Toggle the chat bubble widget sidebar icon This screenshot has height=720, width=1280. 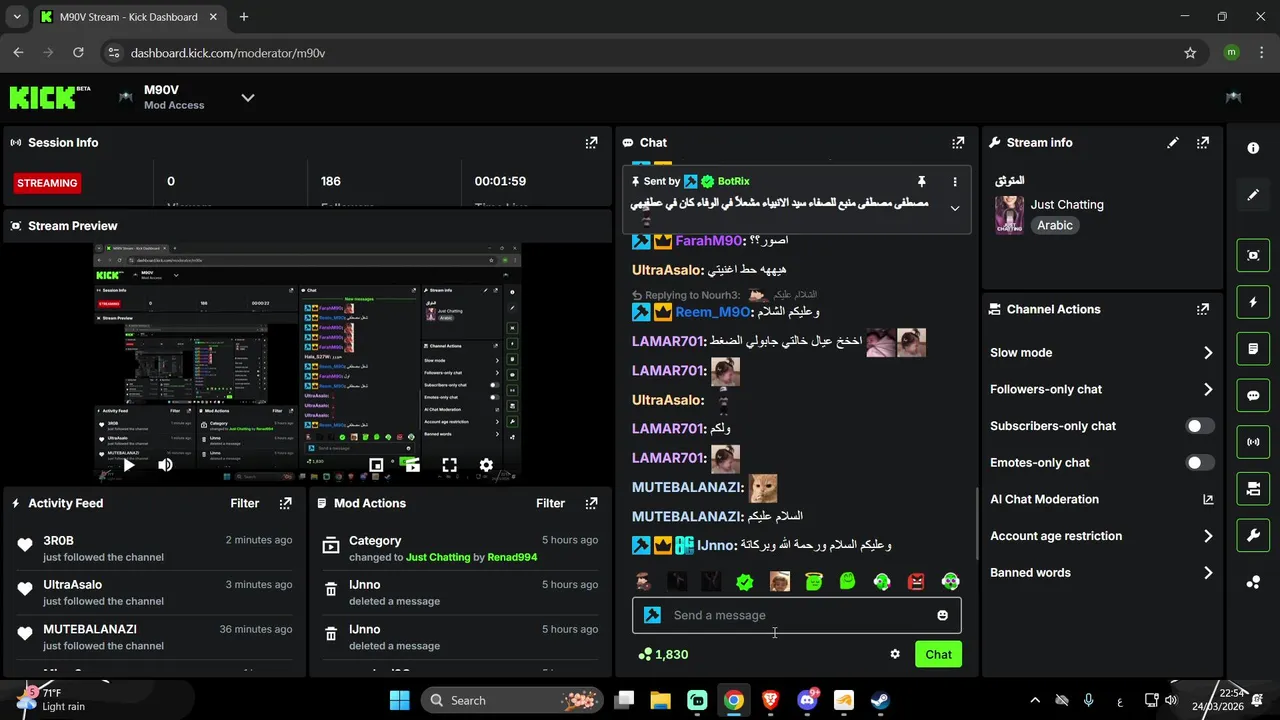pos(1253,395)
